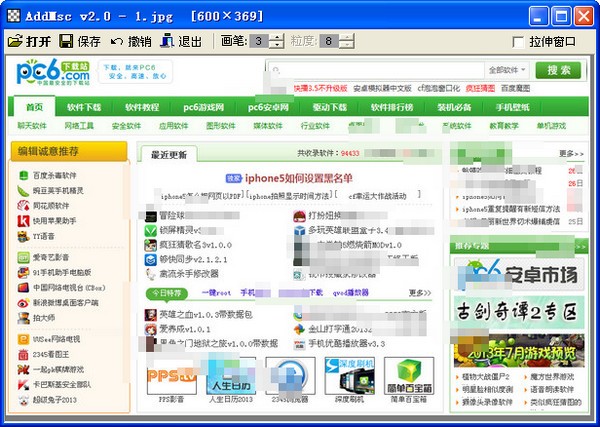Click the 打开 open-file folder icon

click(15, 41)
